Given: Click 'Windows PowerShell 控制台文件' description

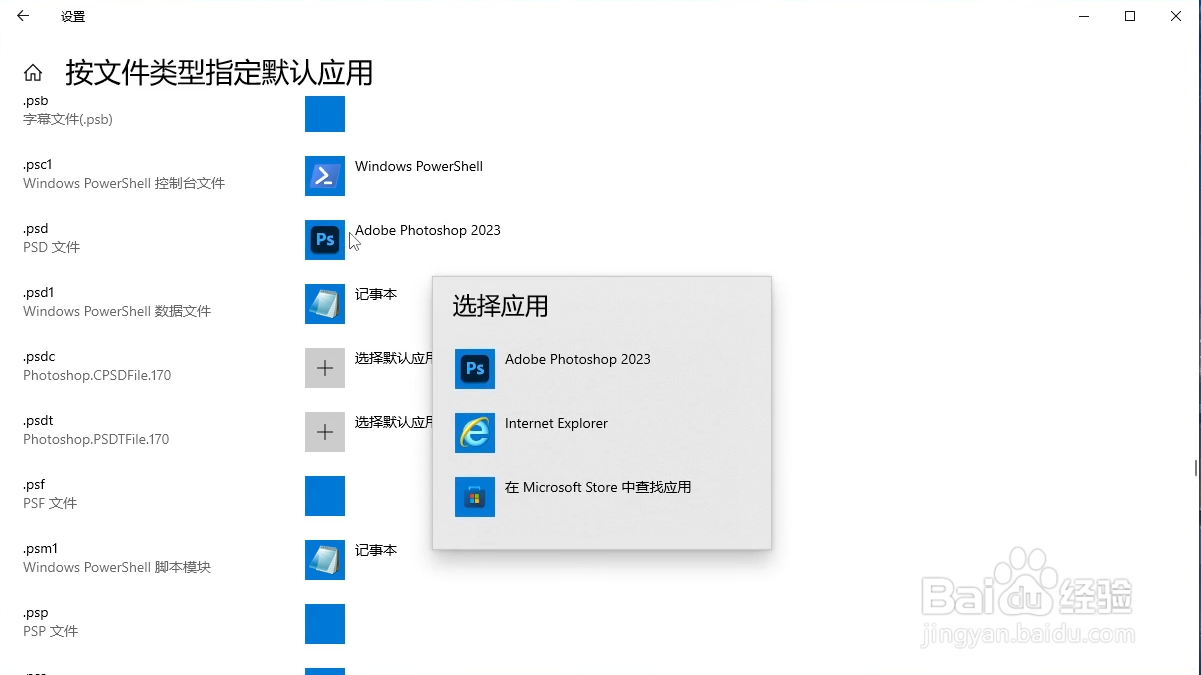Looking at the screenshot, I should (x=124, y=184).
